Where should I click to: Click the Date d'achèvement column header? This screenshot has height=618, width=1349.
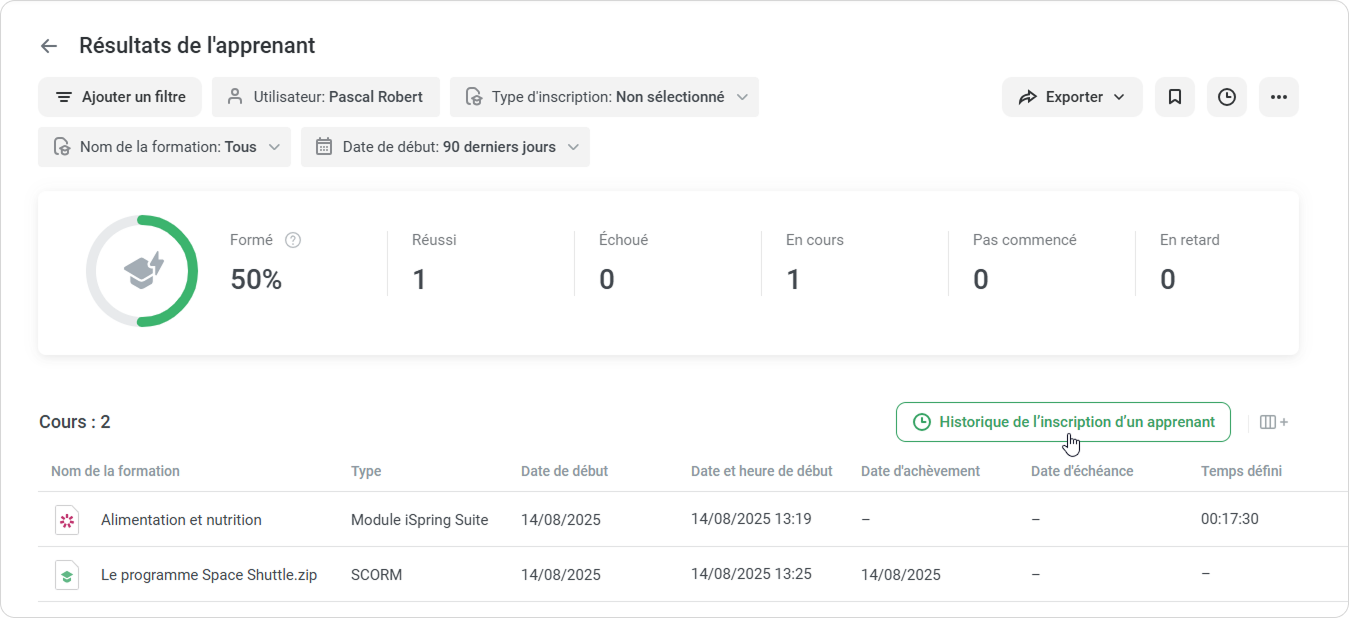[x=920, y=471]
